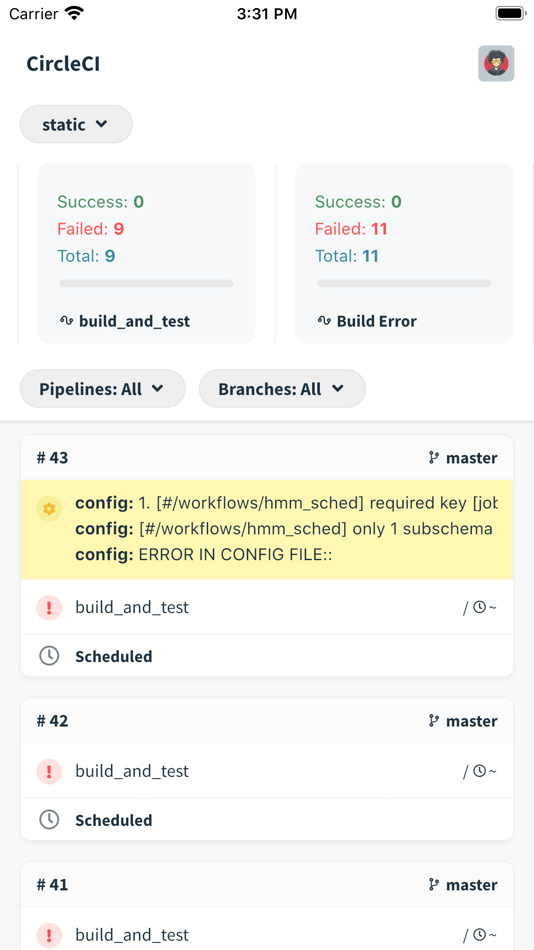Click branch icon on pipeline 43
Image resolution: width=534 pixels, height=950 pixels.
[x=434, y=458]
